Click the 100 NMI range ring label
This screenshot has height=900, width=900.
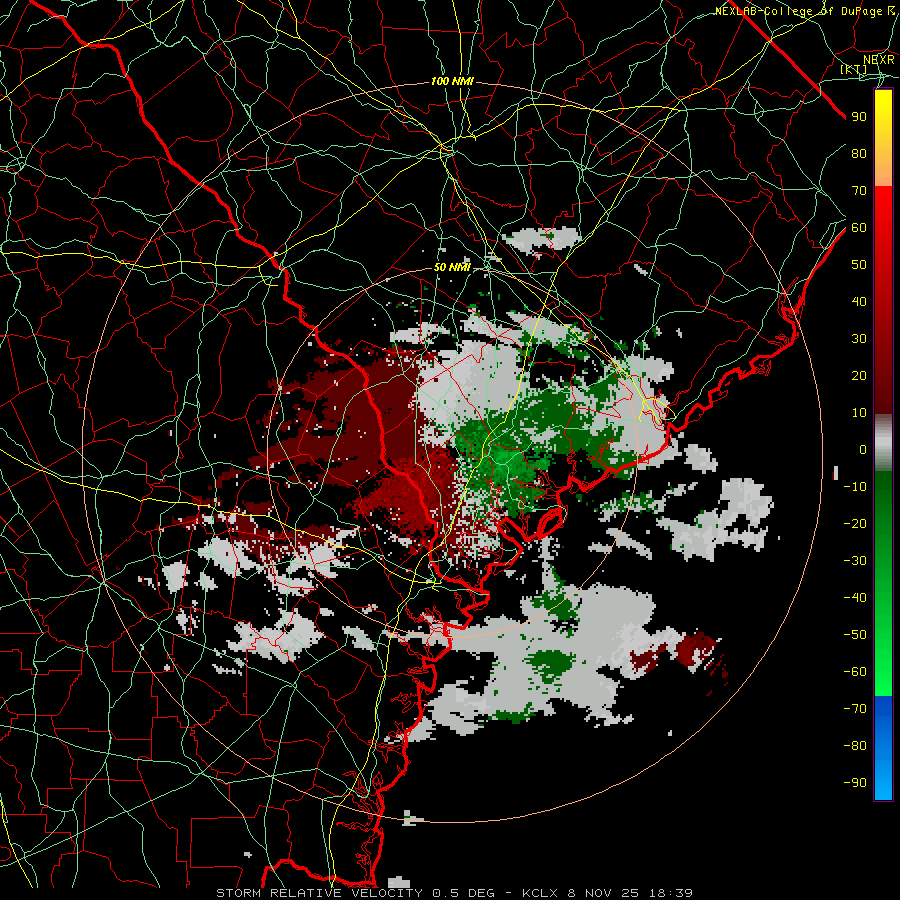tap(452, 82)
